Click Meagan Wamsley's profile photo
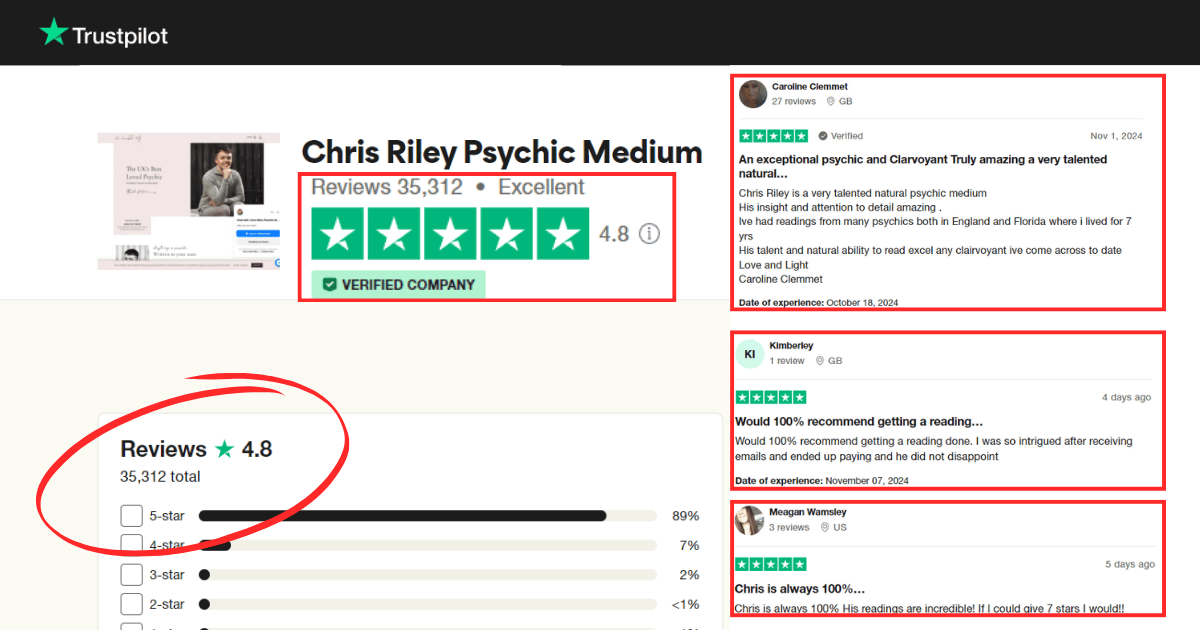 pos(749,520)
